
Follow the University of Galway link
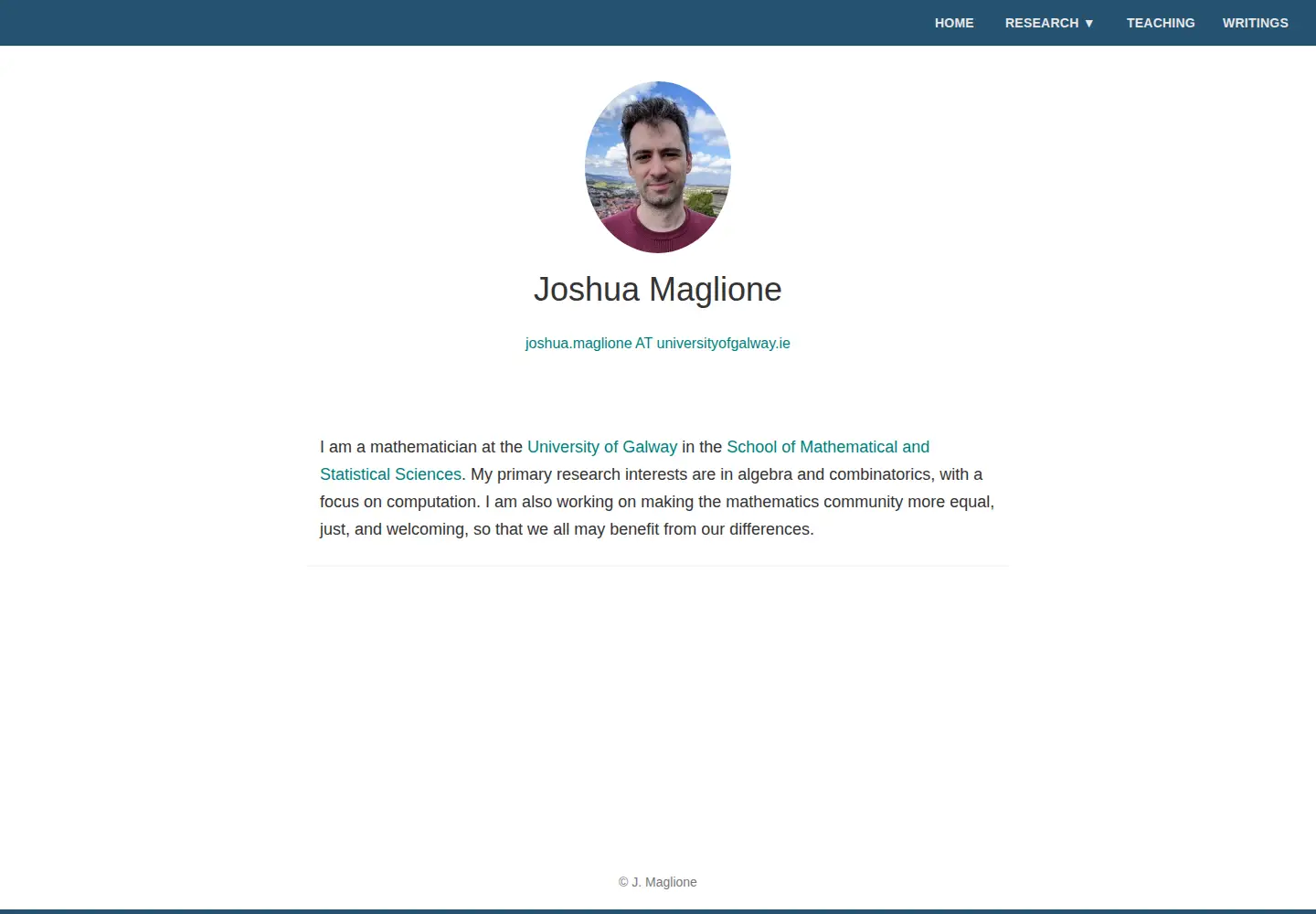pos(602,447)
